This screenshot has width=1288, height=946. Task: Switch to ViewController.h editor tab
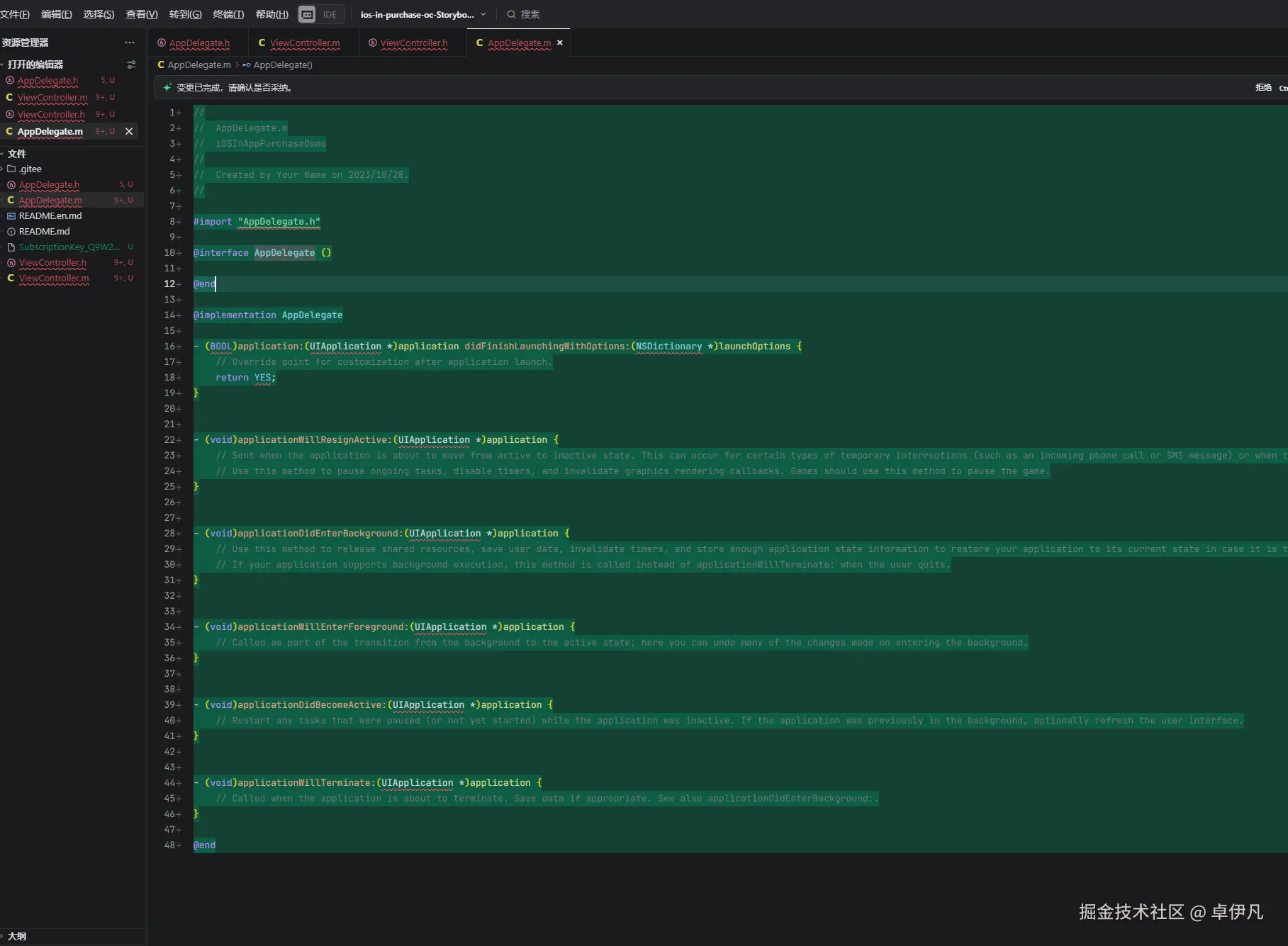[413, 43]
